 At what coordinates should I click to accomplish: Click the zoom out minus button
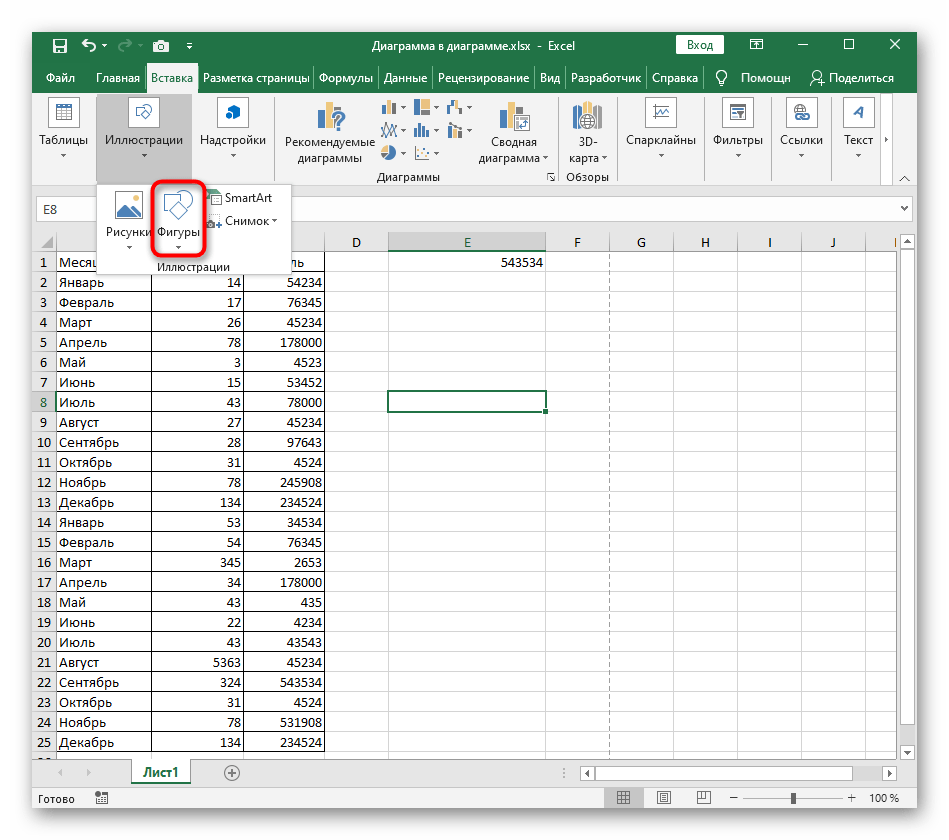734,798
